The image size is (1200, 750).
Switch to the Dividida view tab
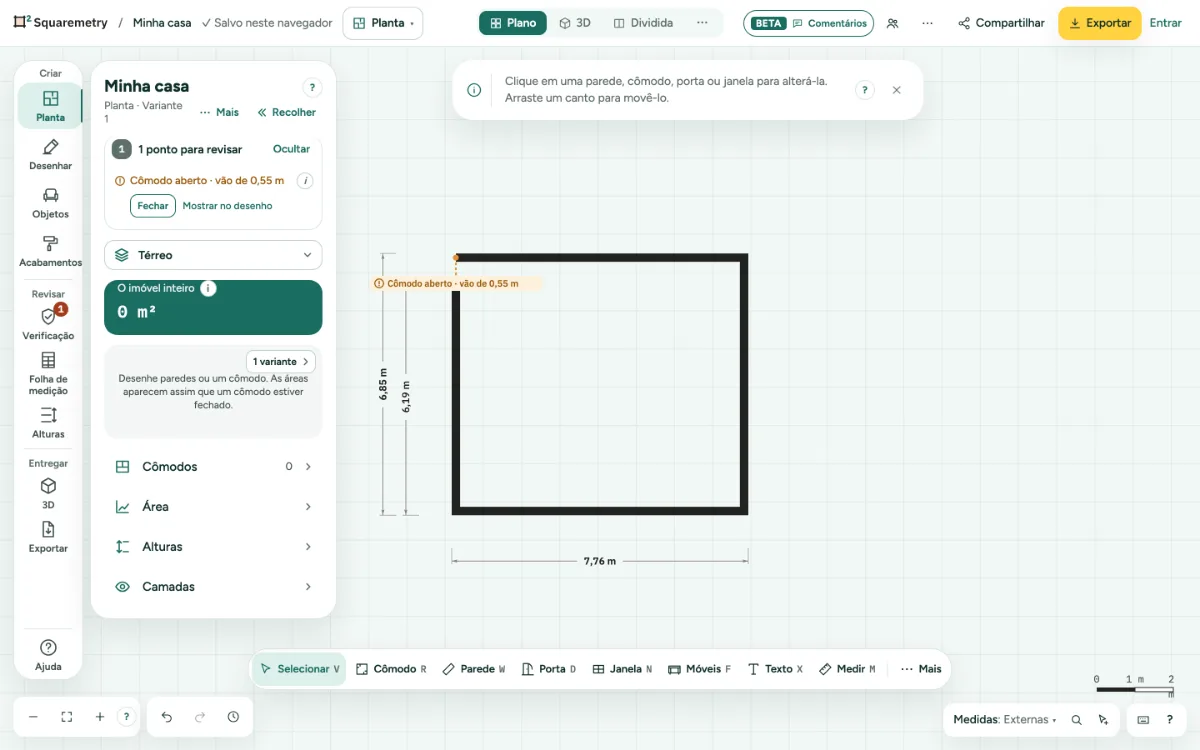click(643, 23)
